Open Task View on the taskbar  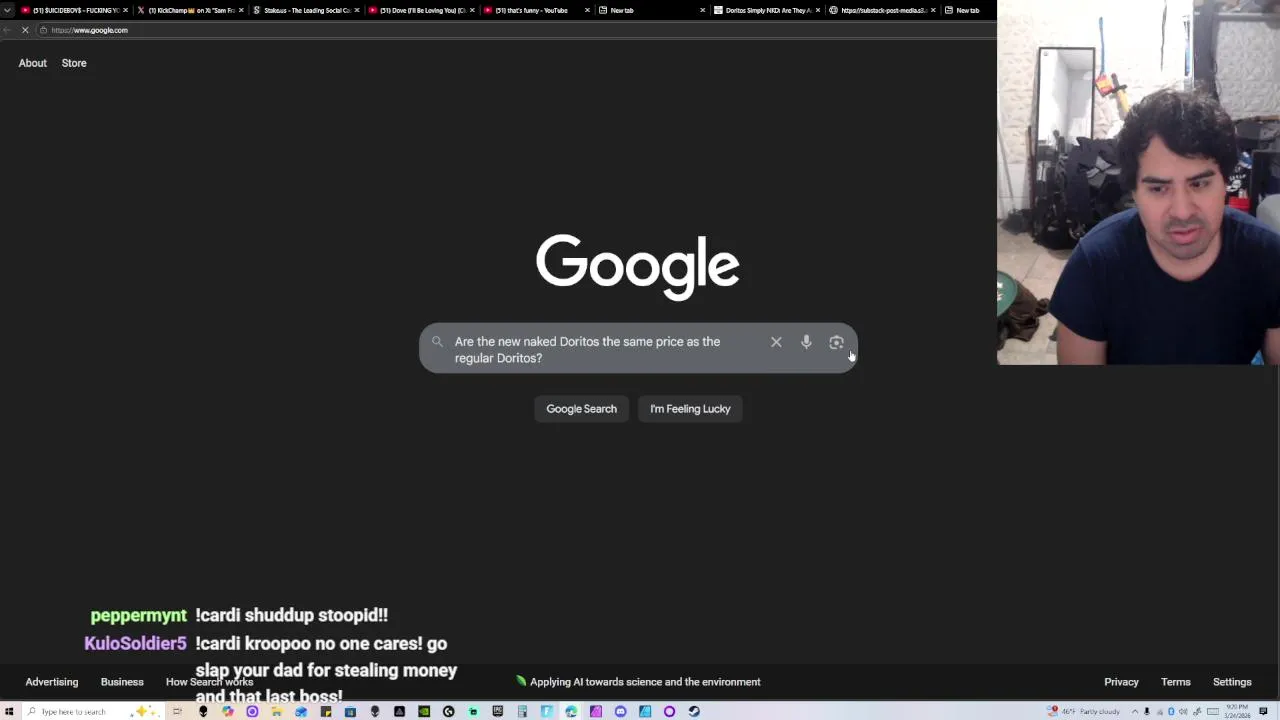point(177,711)
